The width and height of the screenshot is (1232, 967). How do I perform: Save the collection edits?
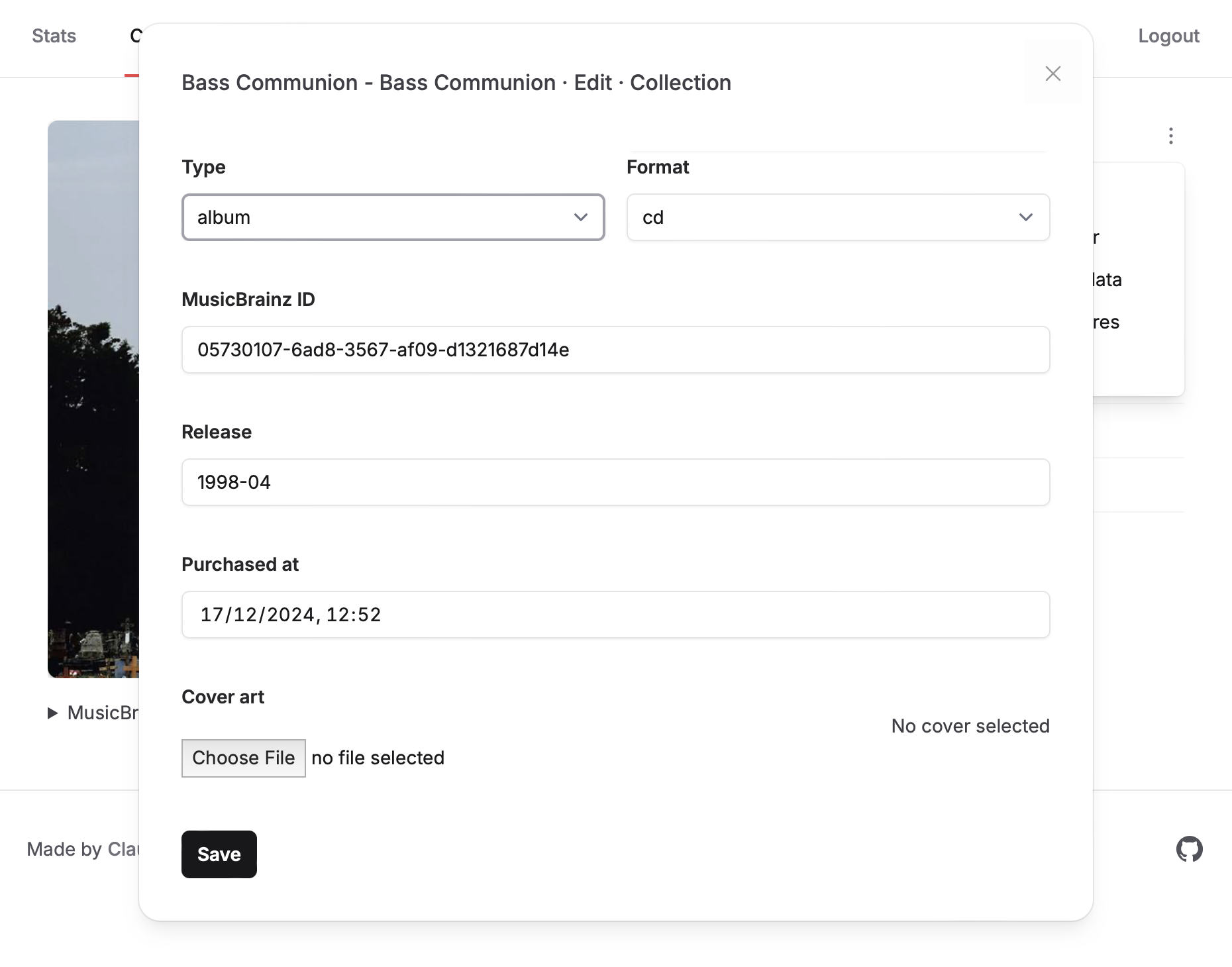click(x=219, y=854)
